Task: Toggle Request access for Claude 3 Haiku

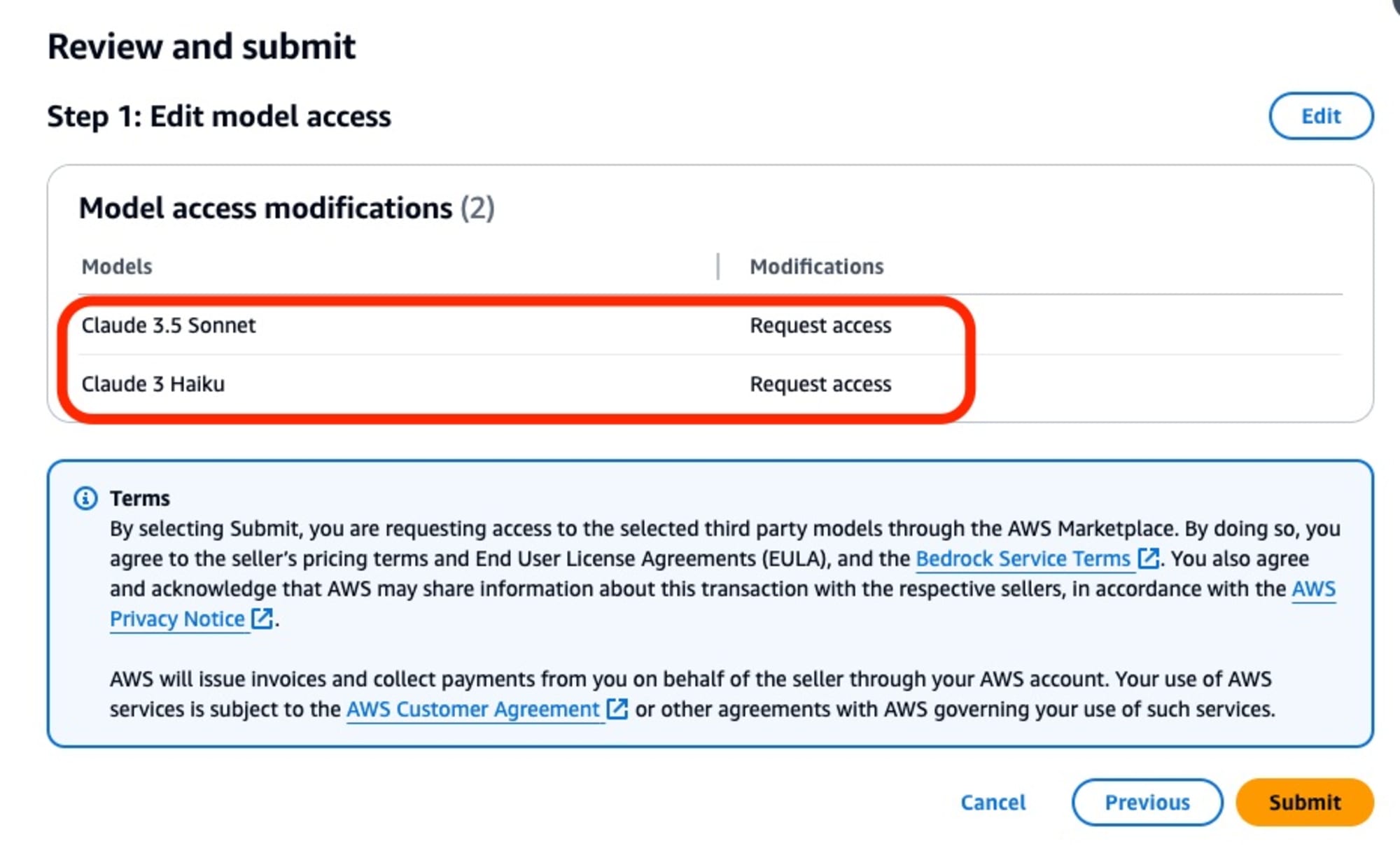Action: [818, 385]
